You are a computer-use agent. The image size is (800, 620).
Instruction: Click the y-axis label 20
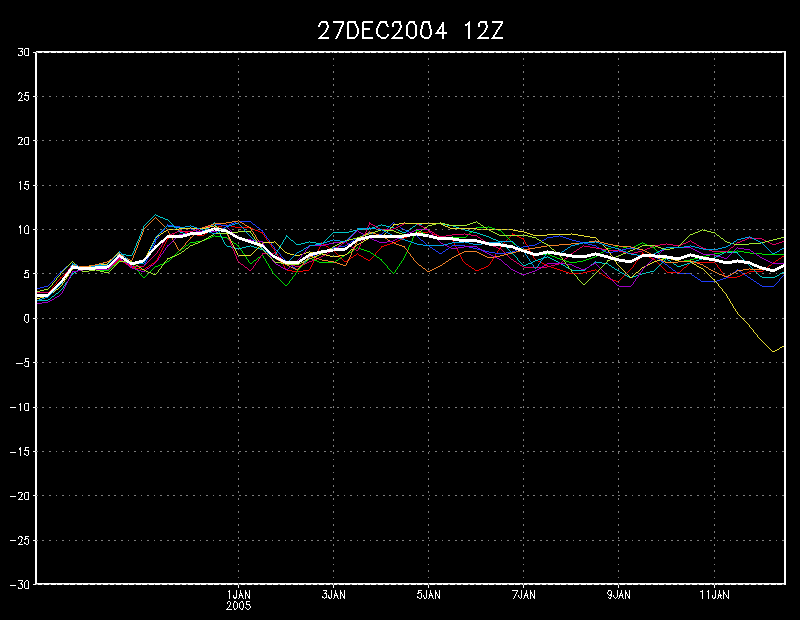point(23,141)
